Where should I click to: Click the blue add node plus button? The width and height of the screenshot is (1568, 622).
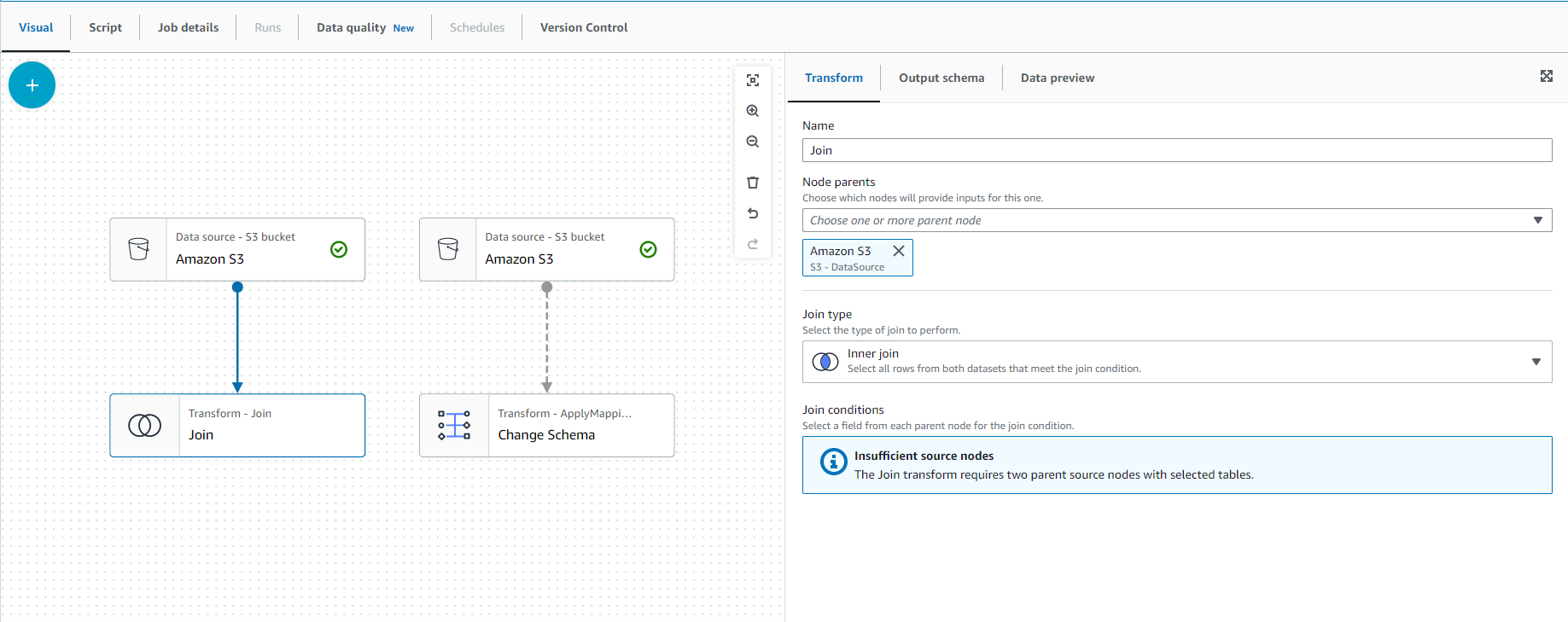(x=32, y=85)
